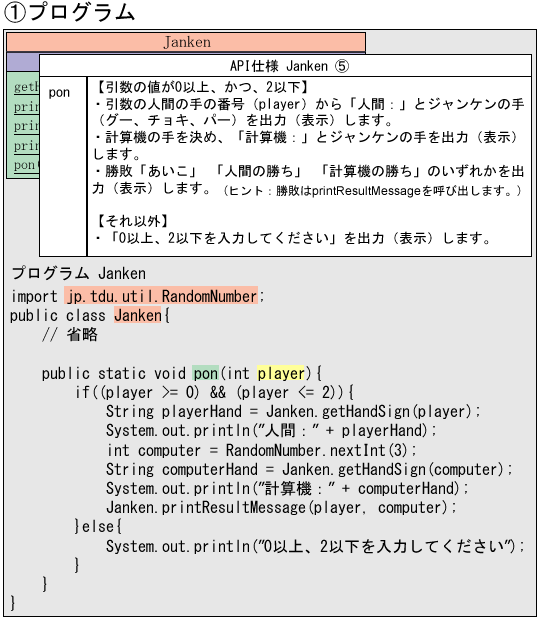Image resolution: width=537 pixels, height=619 pixels.
Task: Click the purple attribute strip under Janken
Action: pos(23,62)
